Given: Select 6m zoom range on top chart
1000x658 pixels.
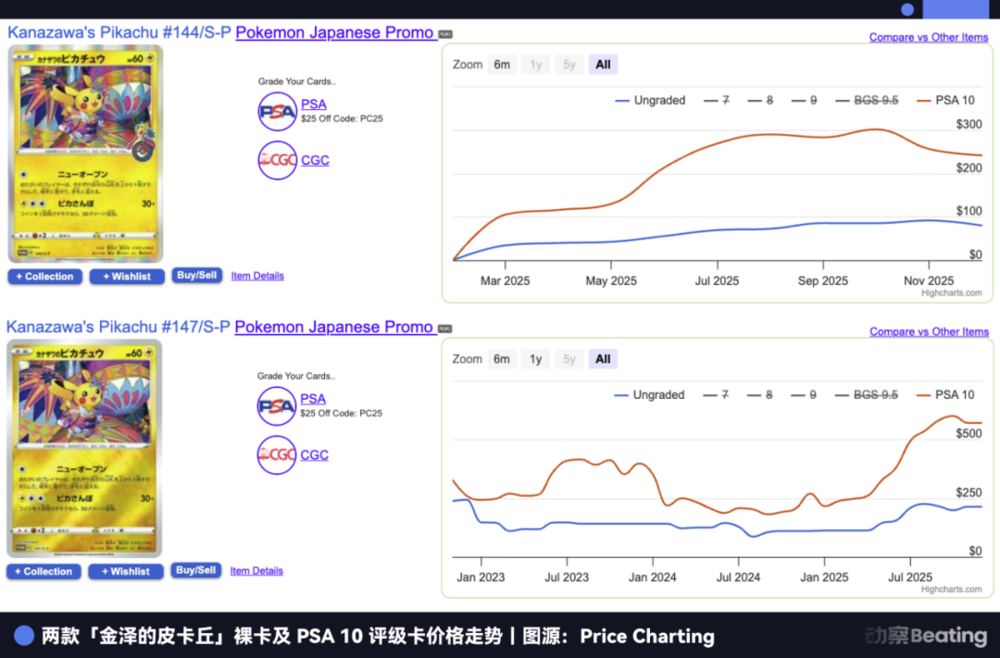Looking at the screenshot, I should (502, 65).
